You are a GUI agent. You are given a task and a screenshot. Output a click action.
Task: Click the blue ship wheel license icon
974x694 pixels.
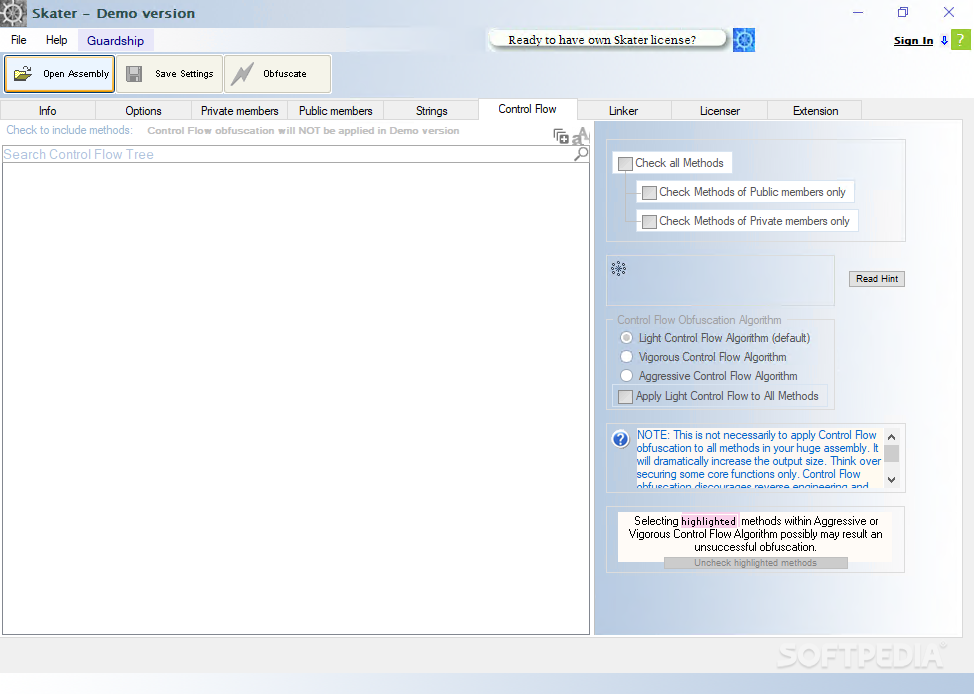click(x=744, y=40)
